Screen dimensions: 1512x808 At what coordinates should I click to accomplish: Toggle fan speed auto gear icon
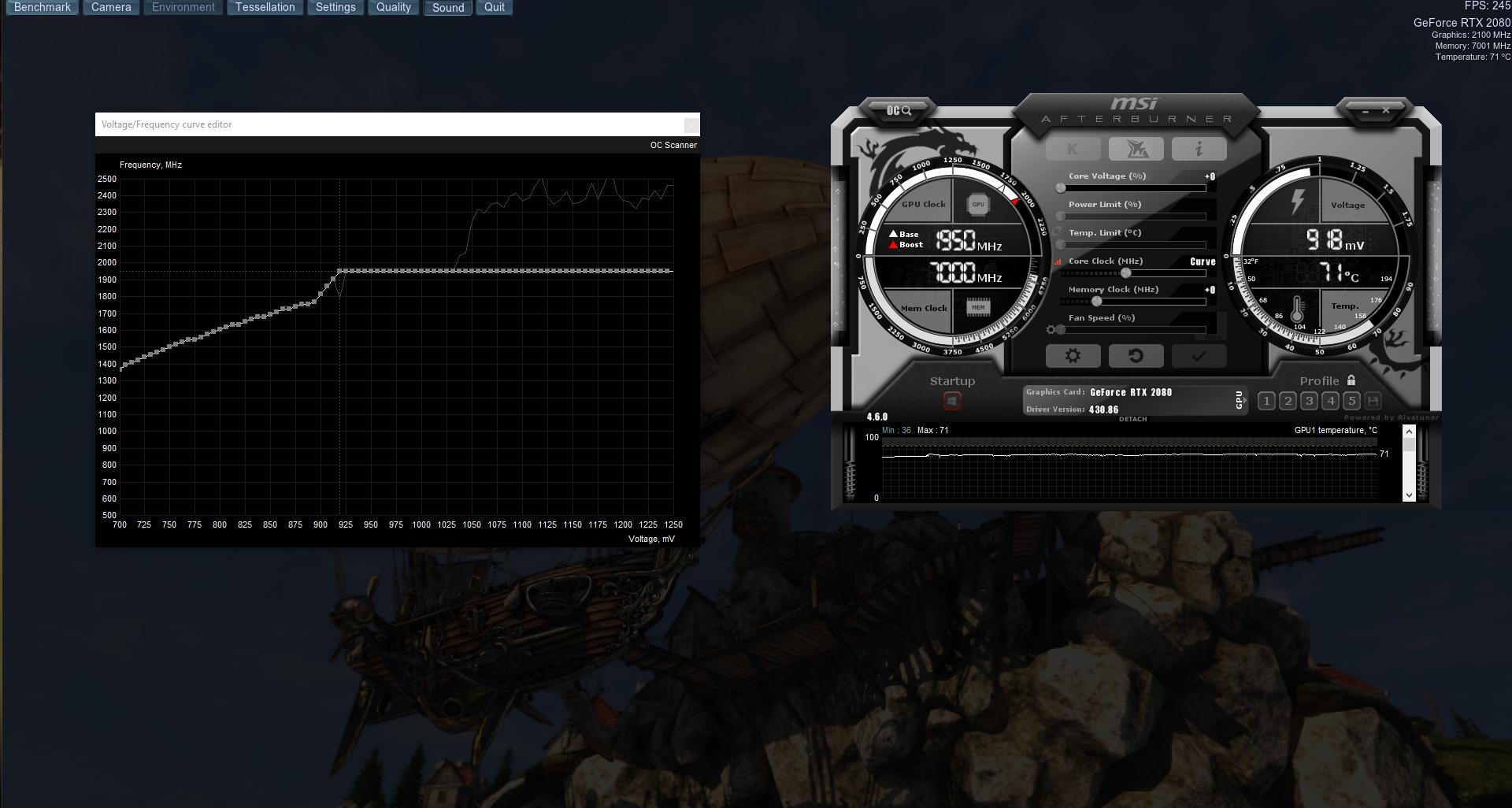(1051, 330)
